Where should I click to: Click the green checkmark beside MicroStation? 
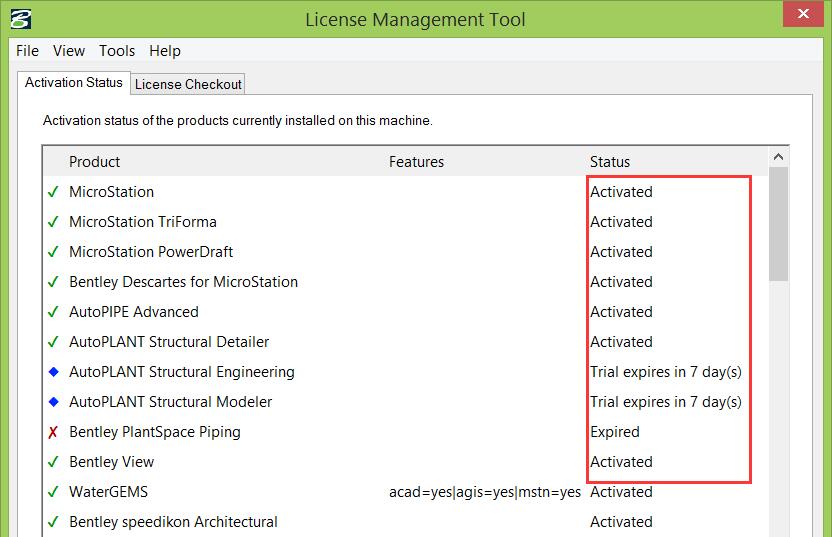(53, 192)
